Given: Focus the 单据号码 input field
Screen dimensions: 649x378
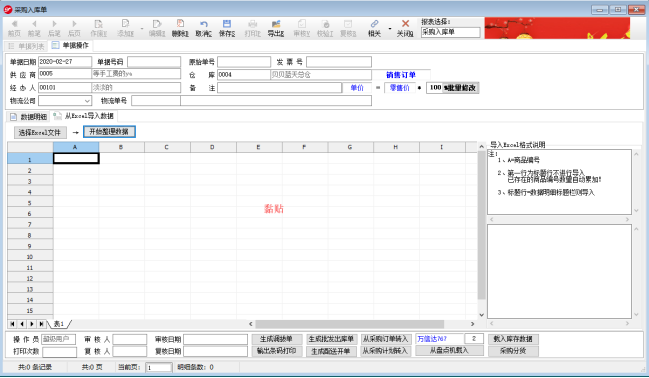Looking at the screenshot, I should (x=154, y=62).
